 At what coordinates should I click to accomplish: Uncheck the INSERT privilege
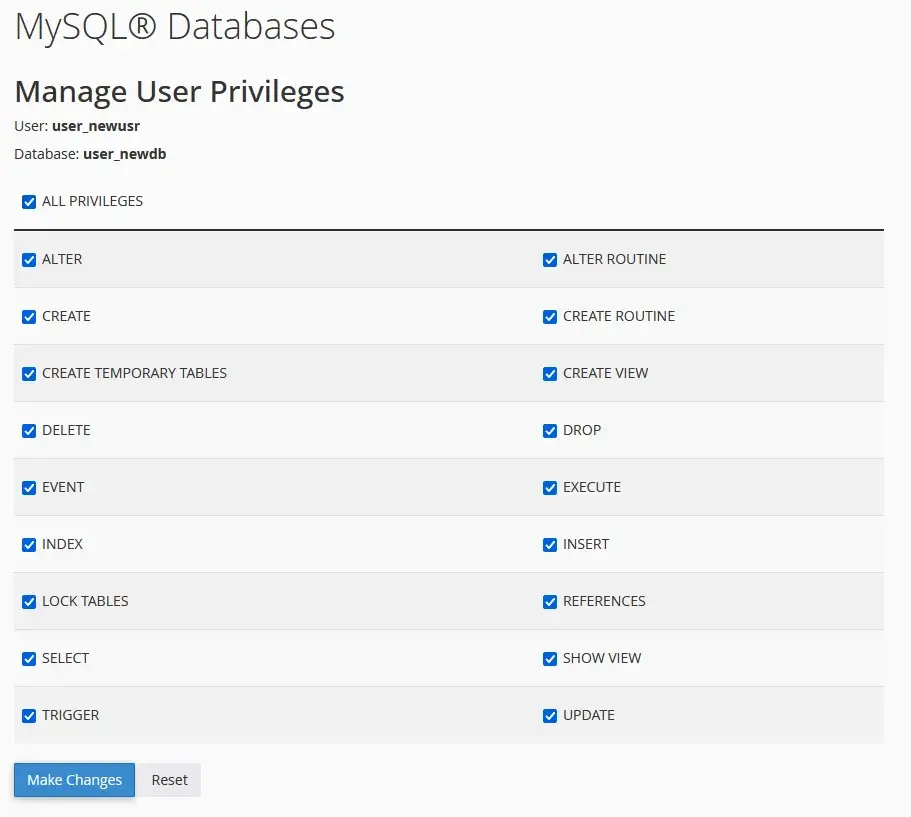tap(549, 544)
